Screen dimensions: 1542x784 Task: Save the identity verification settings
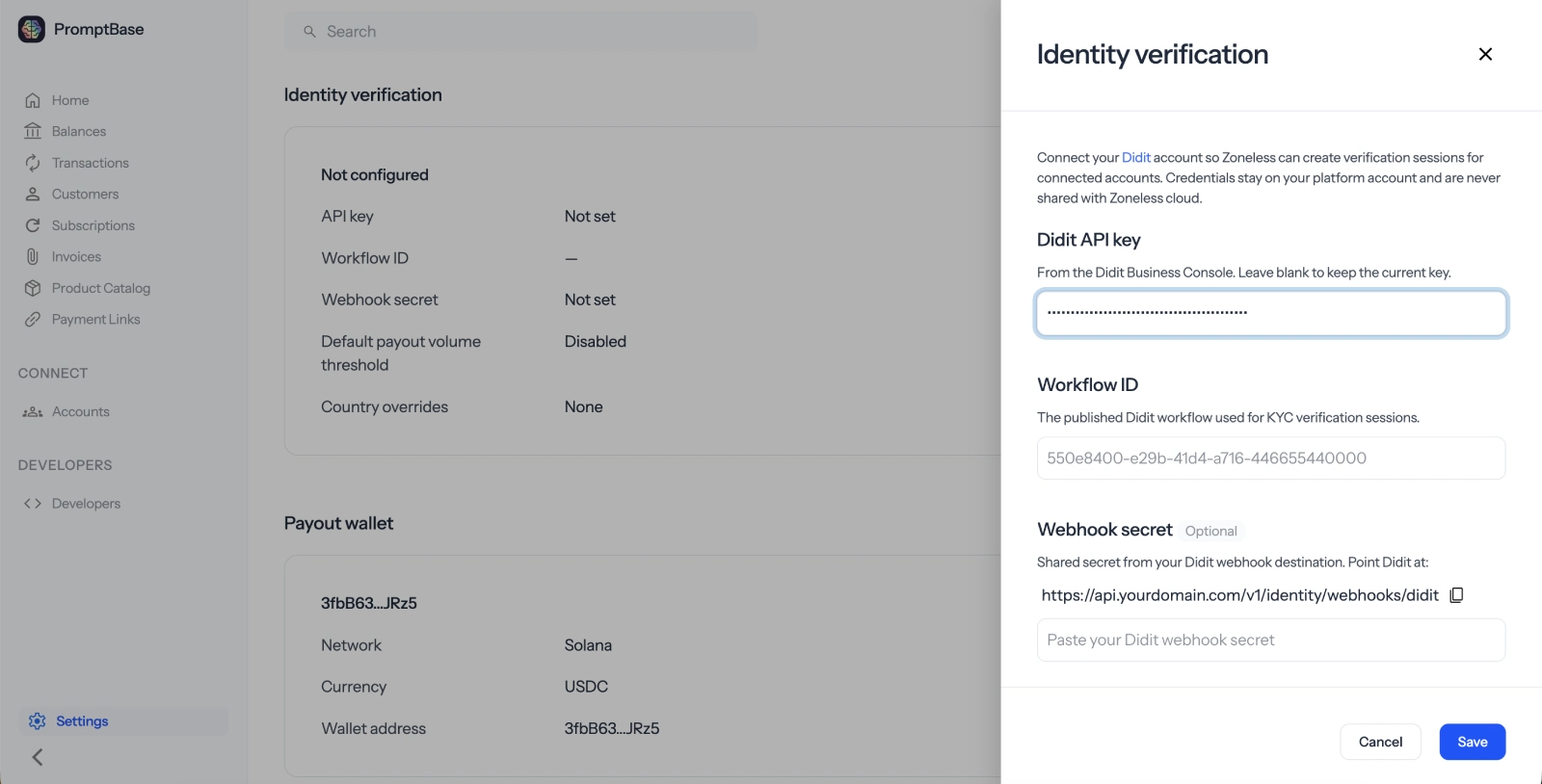1472,742
